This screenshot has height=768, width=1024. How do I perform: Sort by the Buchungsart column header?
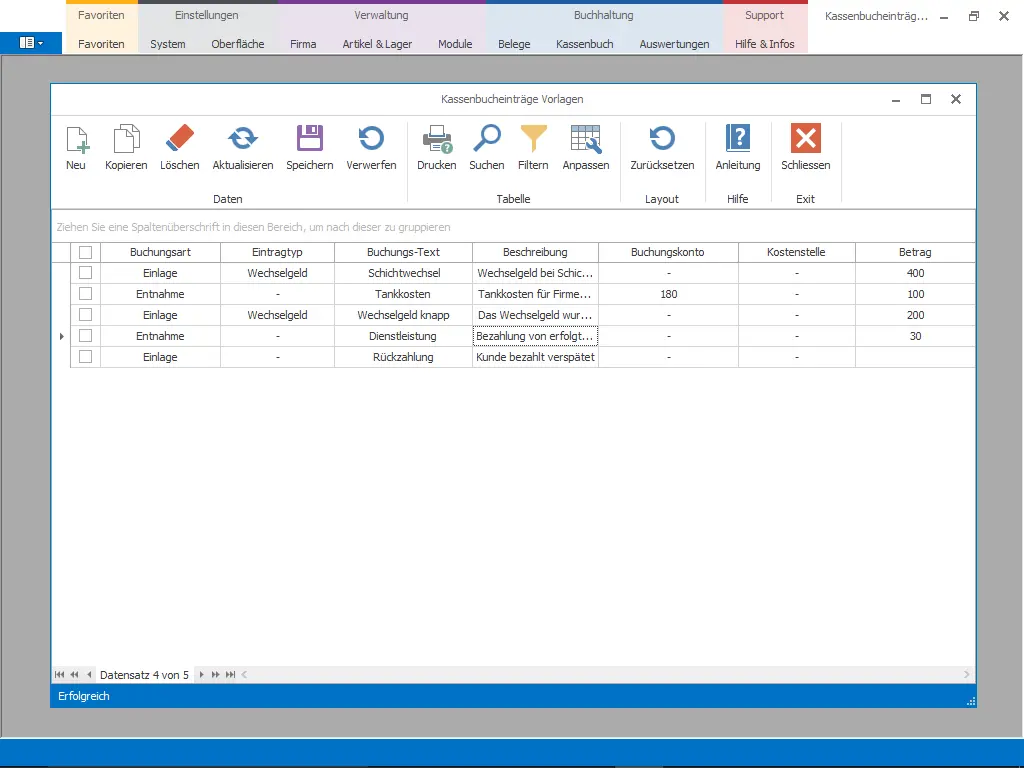point(160,252)
